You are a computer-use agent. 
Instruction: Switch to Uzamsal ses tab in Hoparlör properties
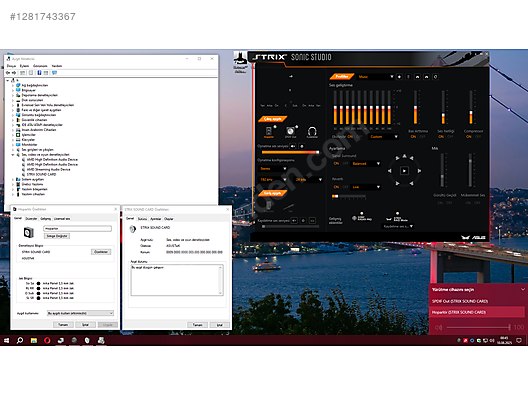point(62,219)
